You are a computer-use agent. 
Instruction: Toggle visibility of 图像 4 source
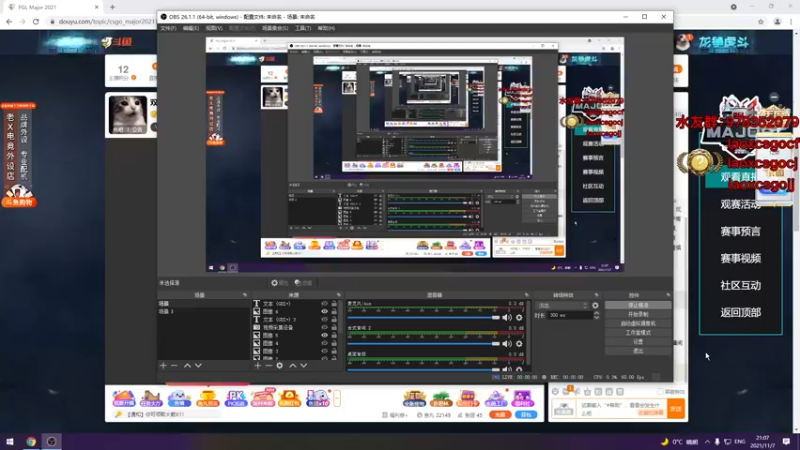(324, 343)
